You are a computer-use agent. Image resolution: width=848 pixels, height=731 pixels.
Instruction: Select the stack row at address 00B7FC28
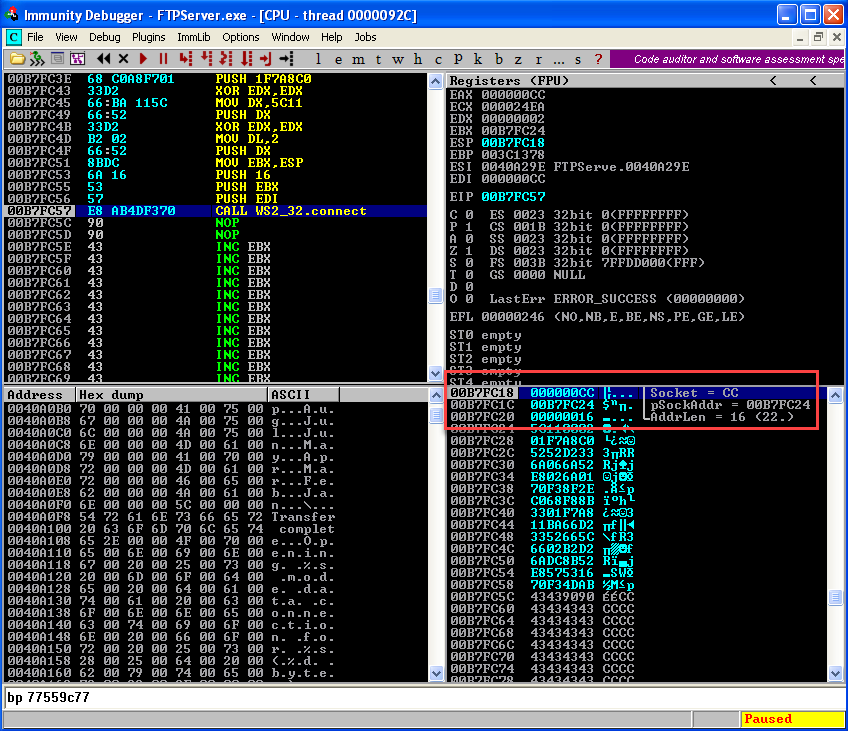tap(638, 441)
